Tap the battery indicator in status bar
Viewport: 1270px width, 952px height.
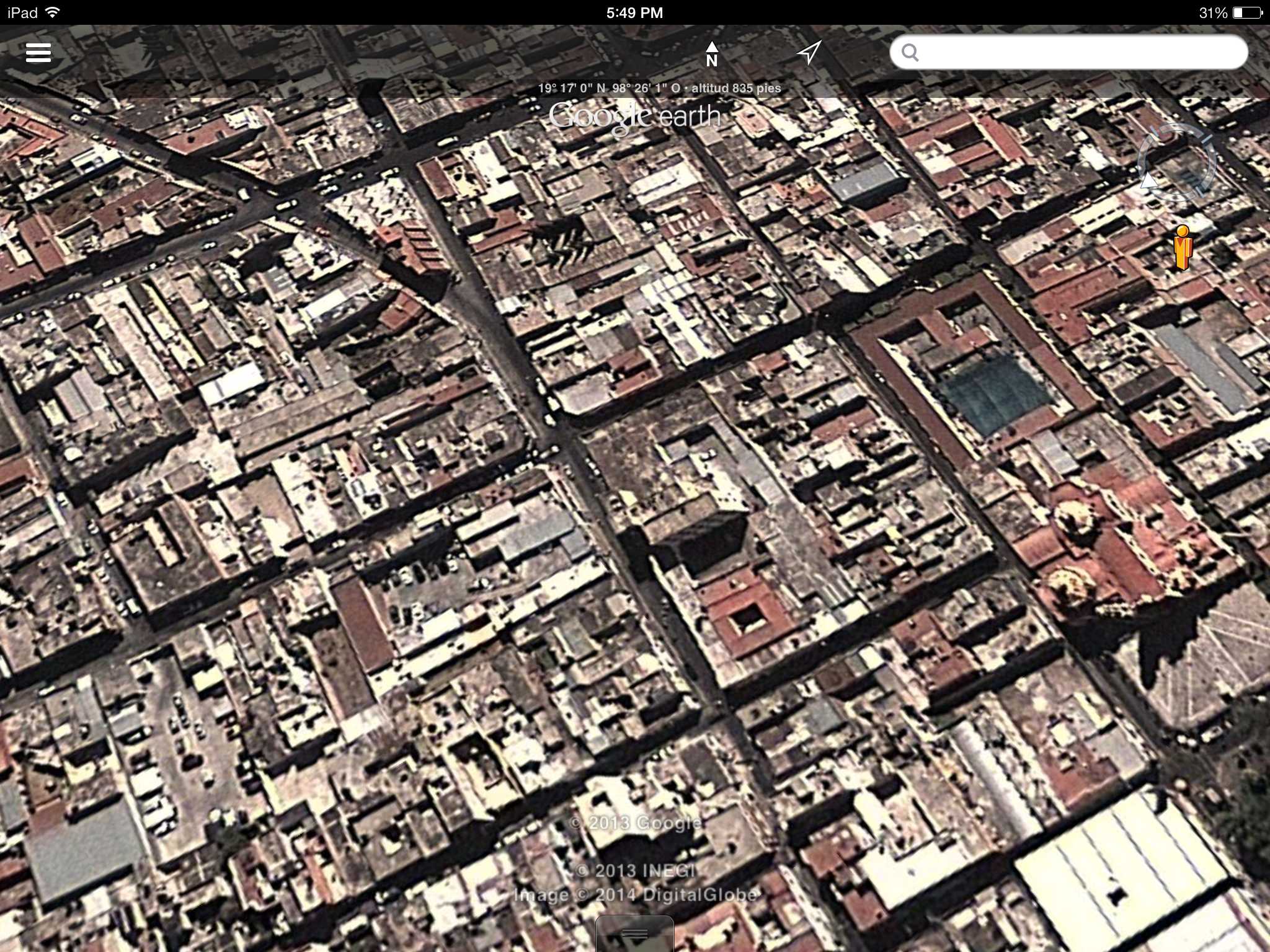tap(1246, 12)
